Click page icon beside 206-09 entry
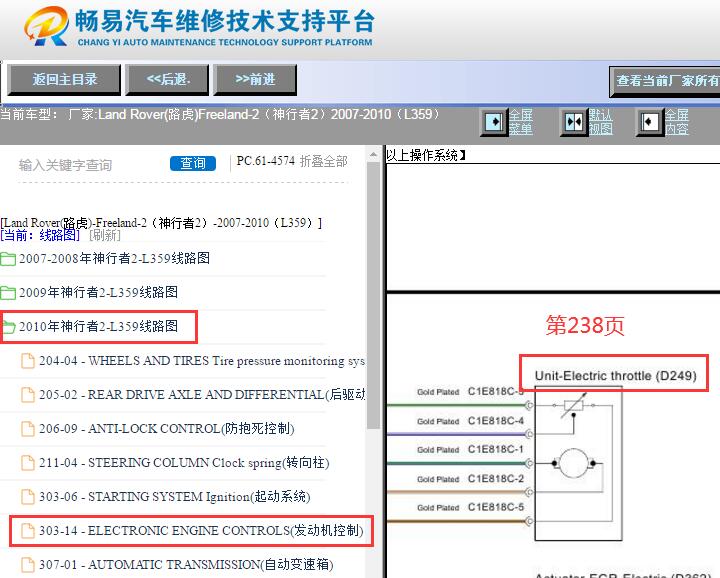Screen dimensions: 720x578 click(x=28, y=429)
